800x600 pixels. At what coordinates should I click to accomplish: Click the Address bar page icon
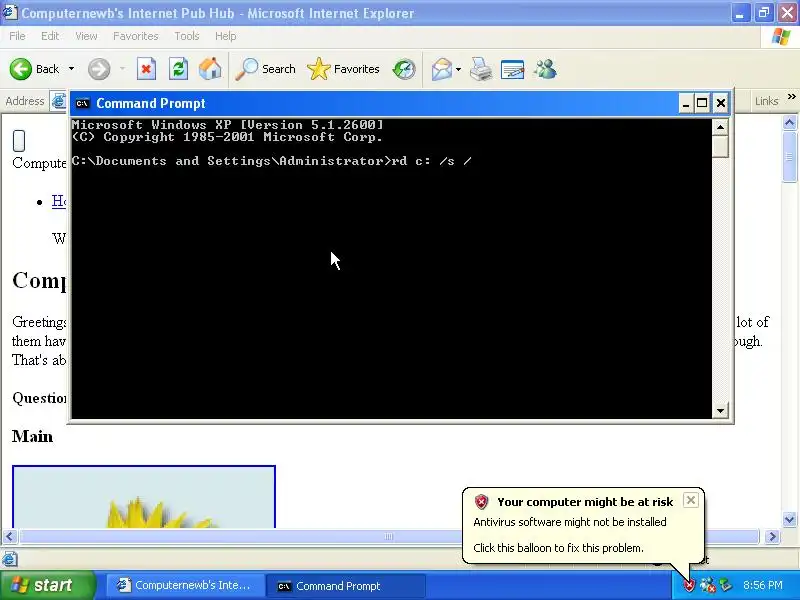click(58, 101)
